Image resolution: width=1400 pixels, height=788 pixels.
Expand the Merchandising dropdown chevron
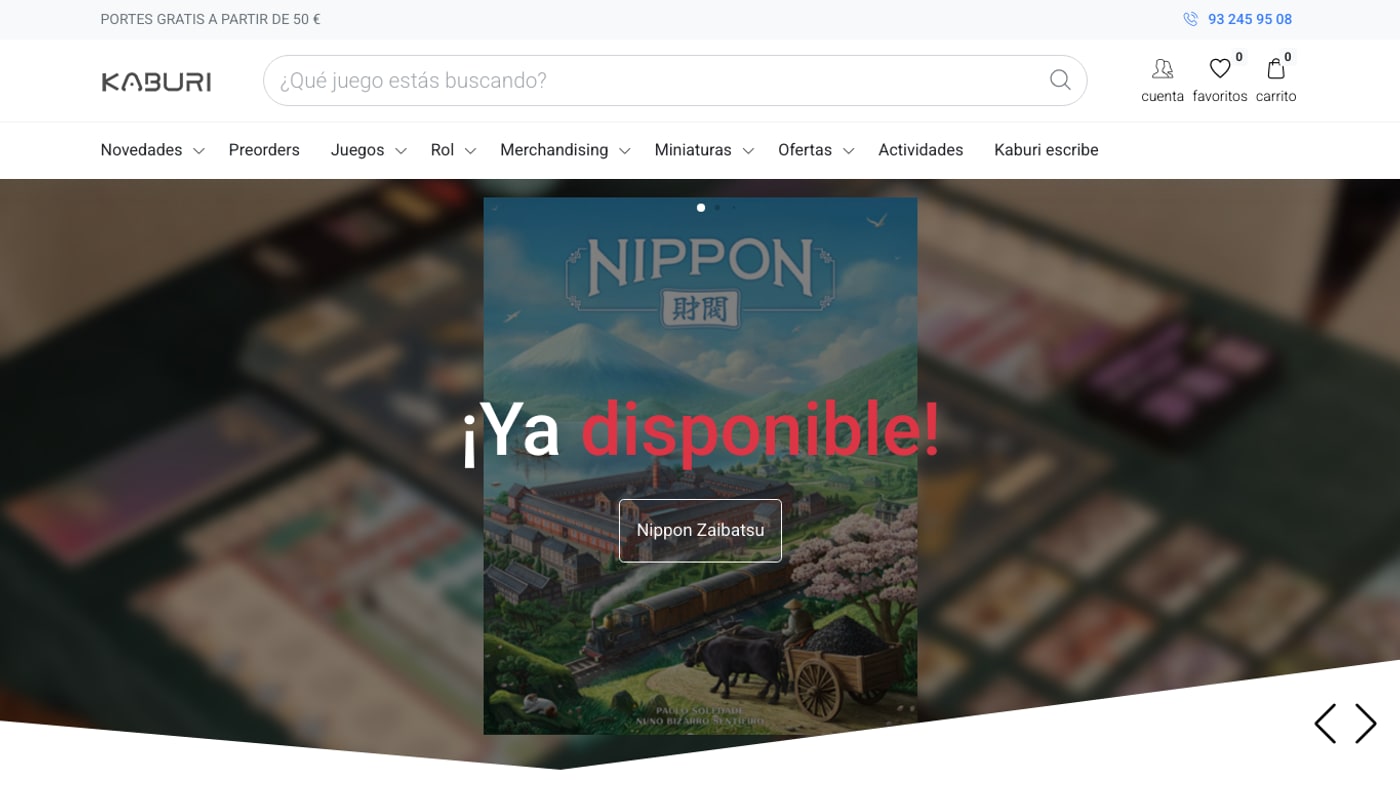coord(624,151)
